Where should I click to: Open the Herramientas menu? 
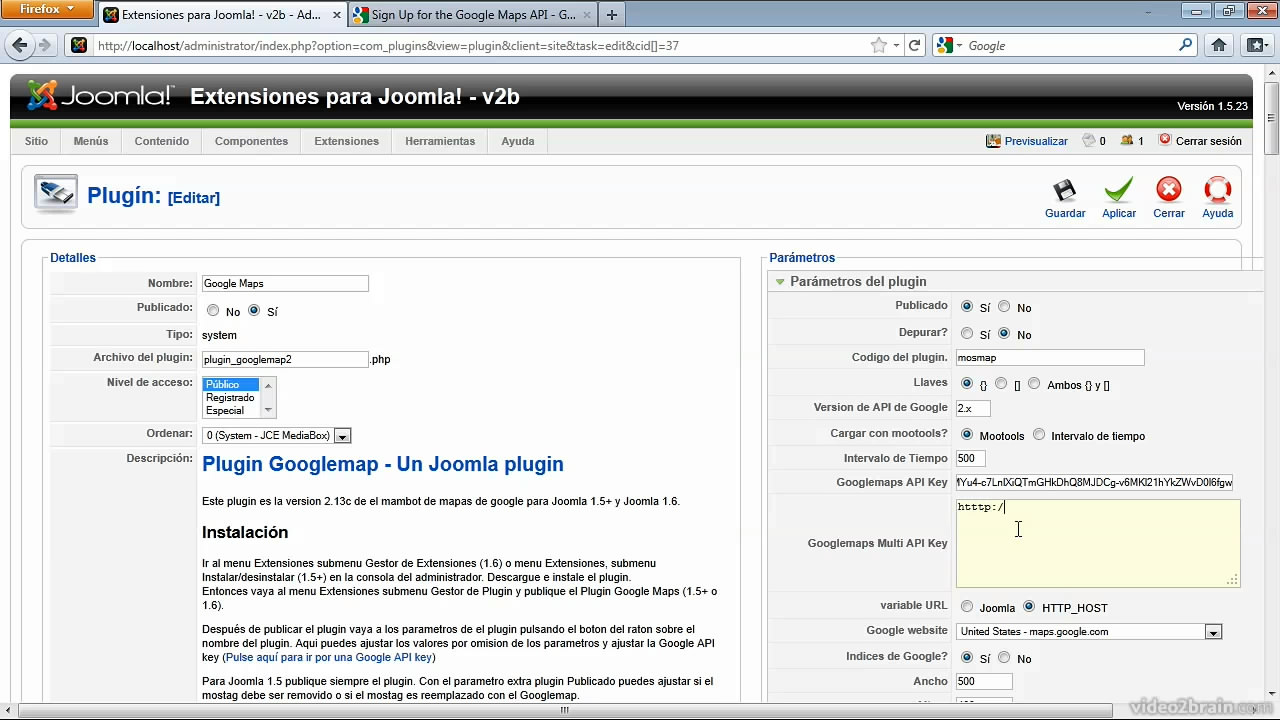440,141
